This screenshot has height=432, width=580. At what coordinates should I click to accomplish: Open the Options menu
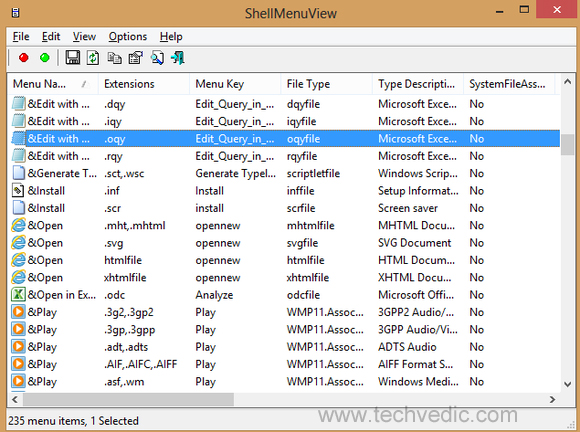click(128, 37)
